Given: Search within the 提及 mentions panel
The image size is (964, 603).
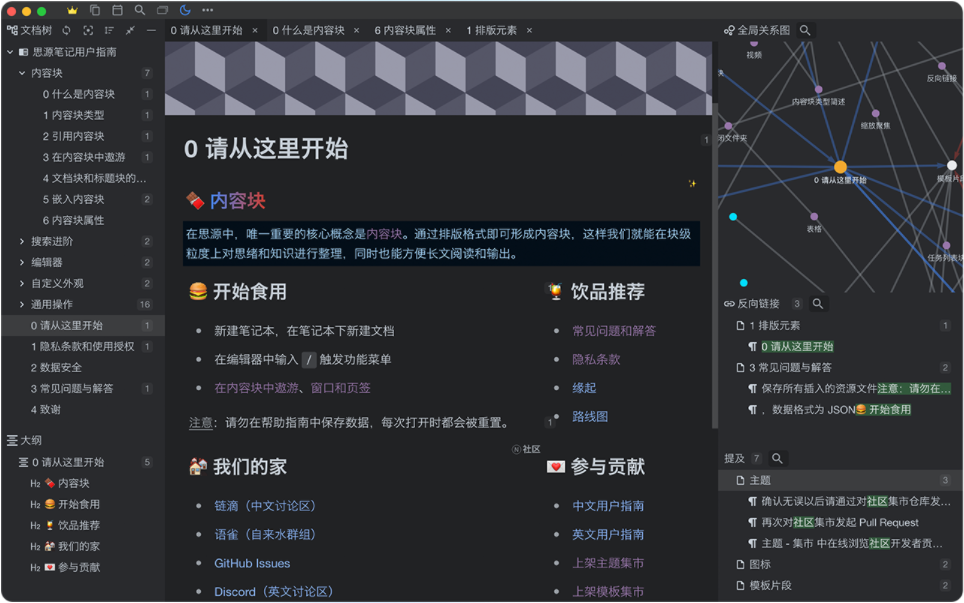Looking at the screenshot, I should (778, 458).
